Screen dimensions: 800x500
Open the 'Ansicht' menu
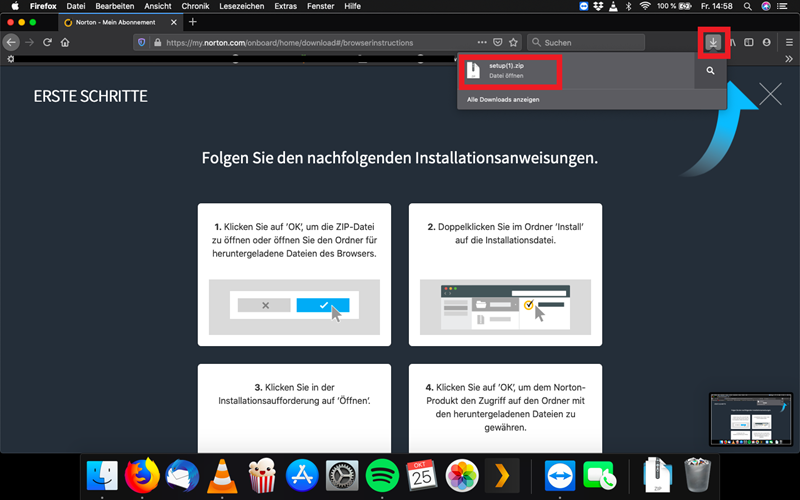click(x=158, y=6)
